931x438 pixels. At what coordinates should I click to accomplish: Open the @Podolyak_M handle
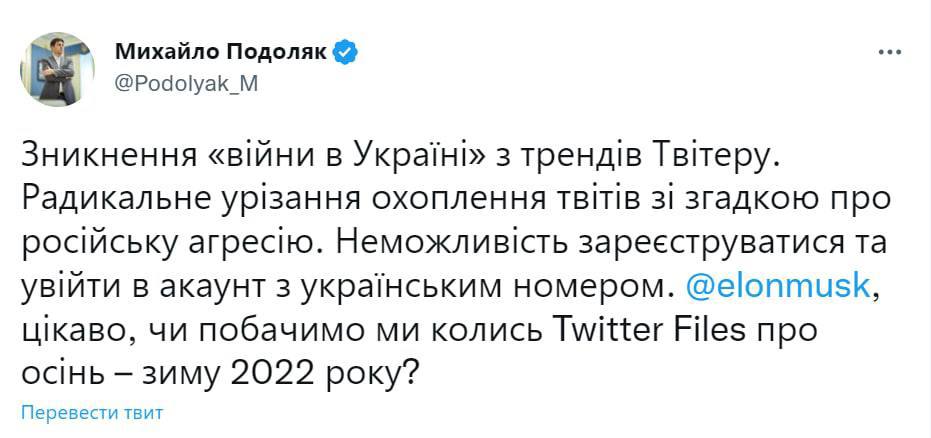click(187, 84)
